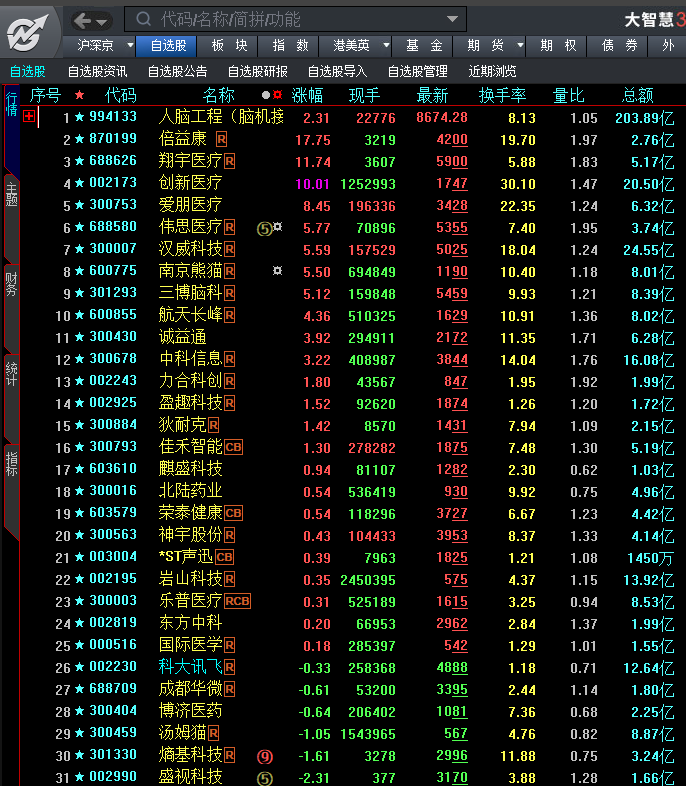Open the 港美英 dropdown arrow
Screen dimensions: 686x786
pos(386,46)
